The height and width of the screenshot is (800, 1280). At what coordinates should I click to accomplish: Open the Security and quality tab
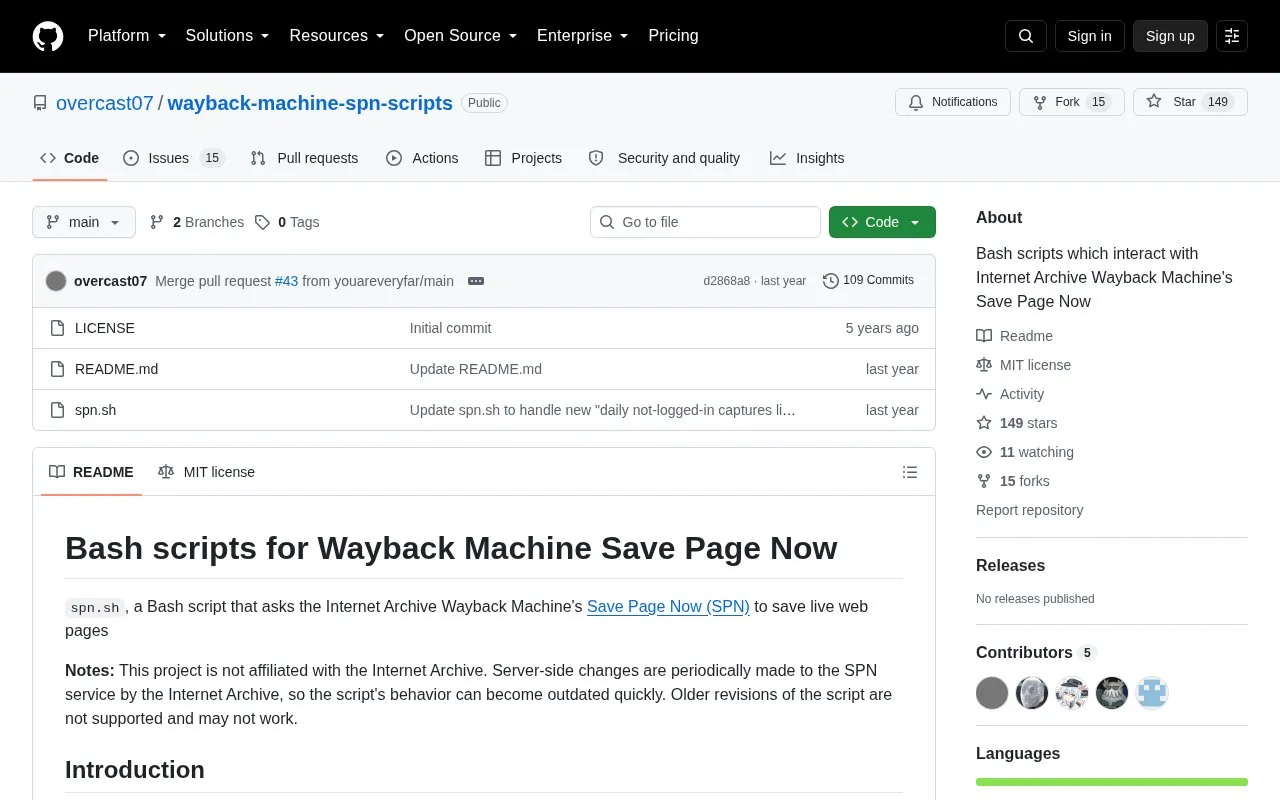pyautogui.click(x=665, y=158)
